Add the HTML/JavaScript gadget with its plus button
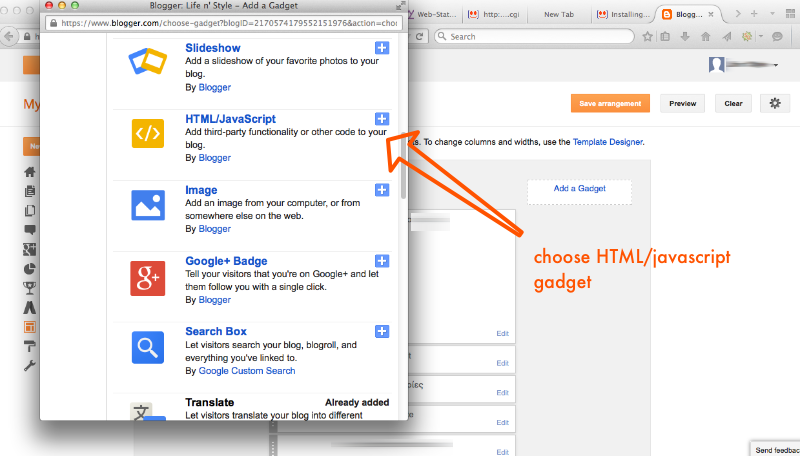This screenshot has height=456, width=800. point(382,119)
